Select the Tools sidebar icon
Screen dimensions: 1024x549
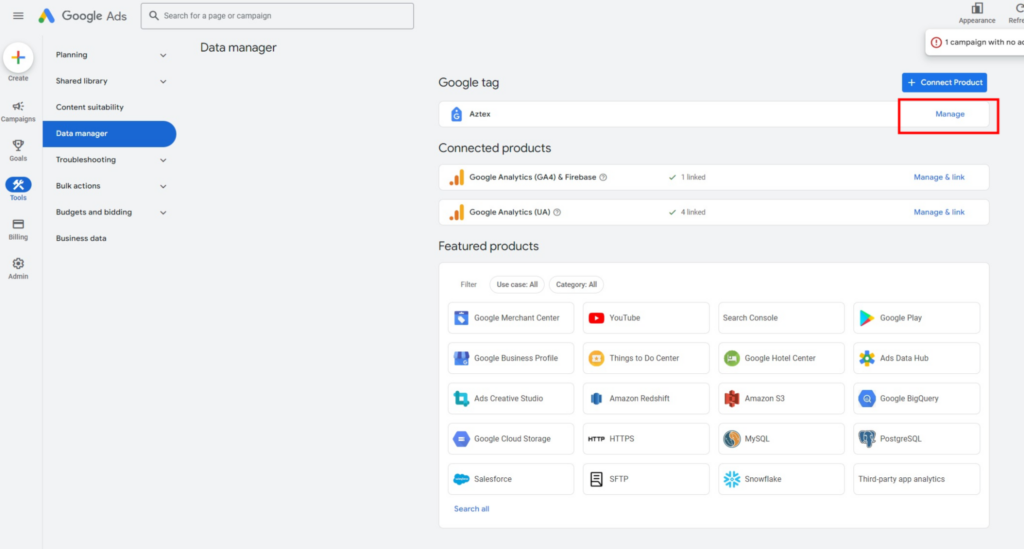18,189
